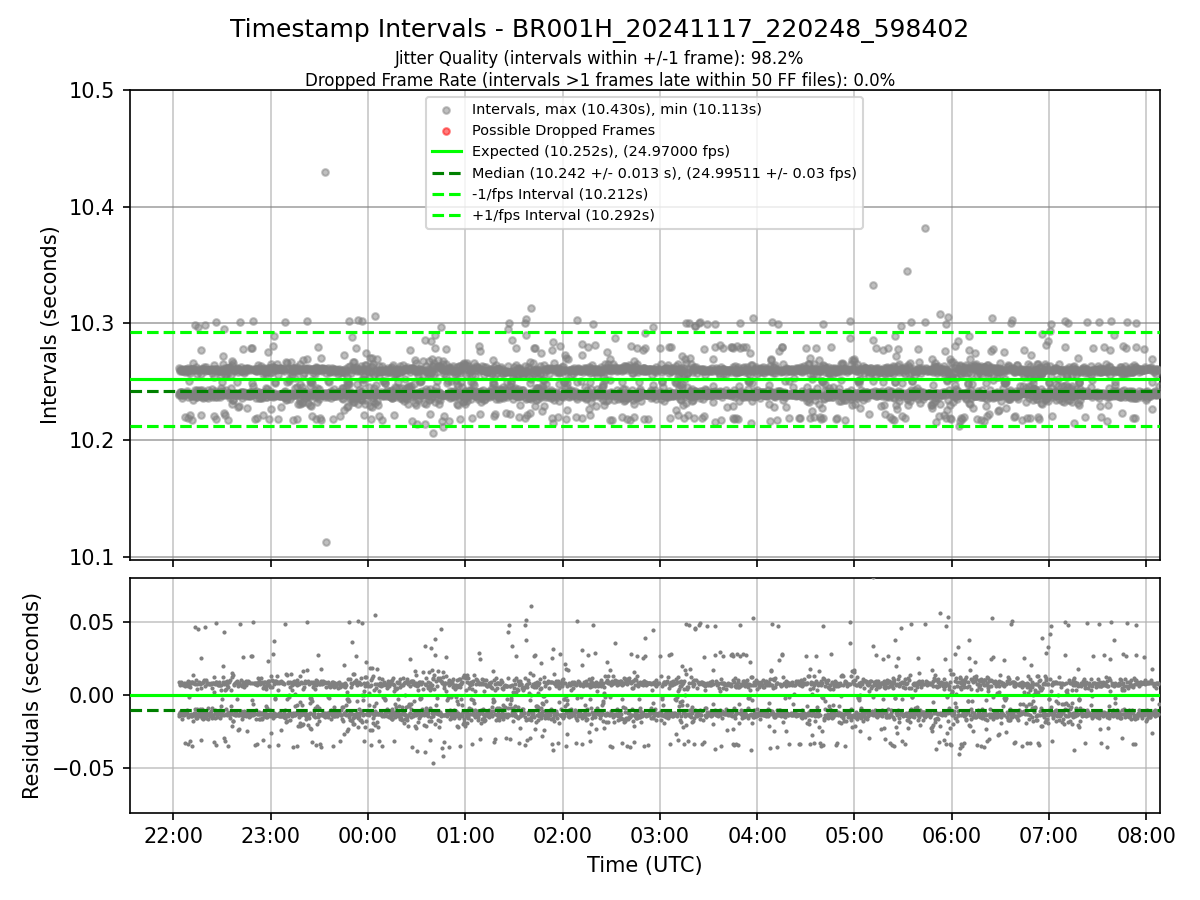Click legend entry beginning 'Median (10.242 +/- 0.013 s)'

coord(664,173)
